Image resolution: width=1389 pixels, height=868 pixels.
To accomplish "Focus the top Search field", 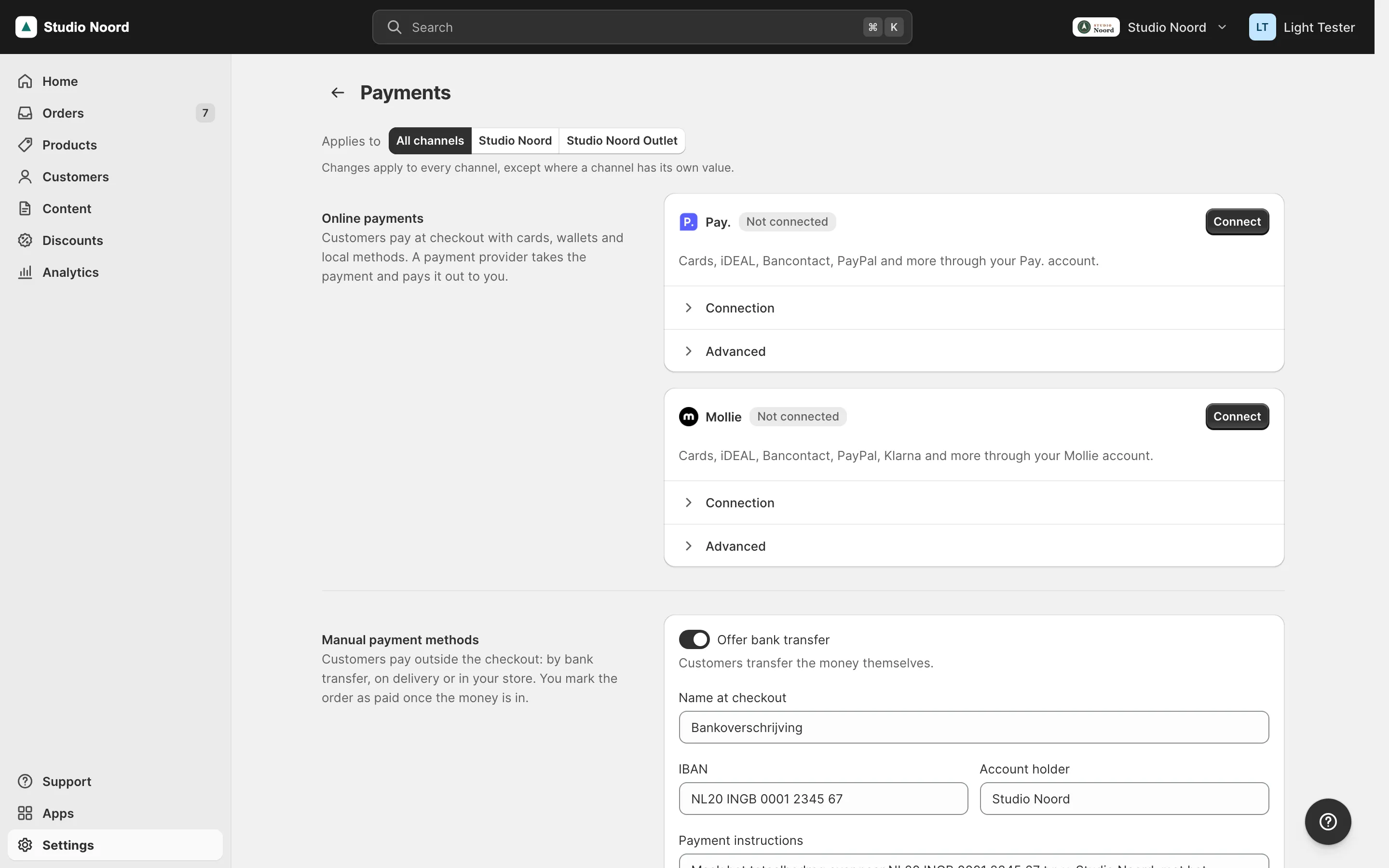I will (x=642, y=27).
